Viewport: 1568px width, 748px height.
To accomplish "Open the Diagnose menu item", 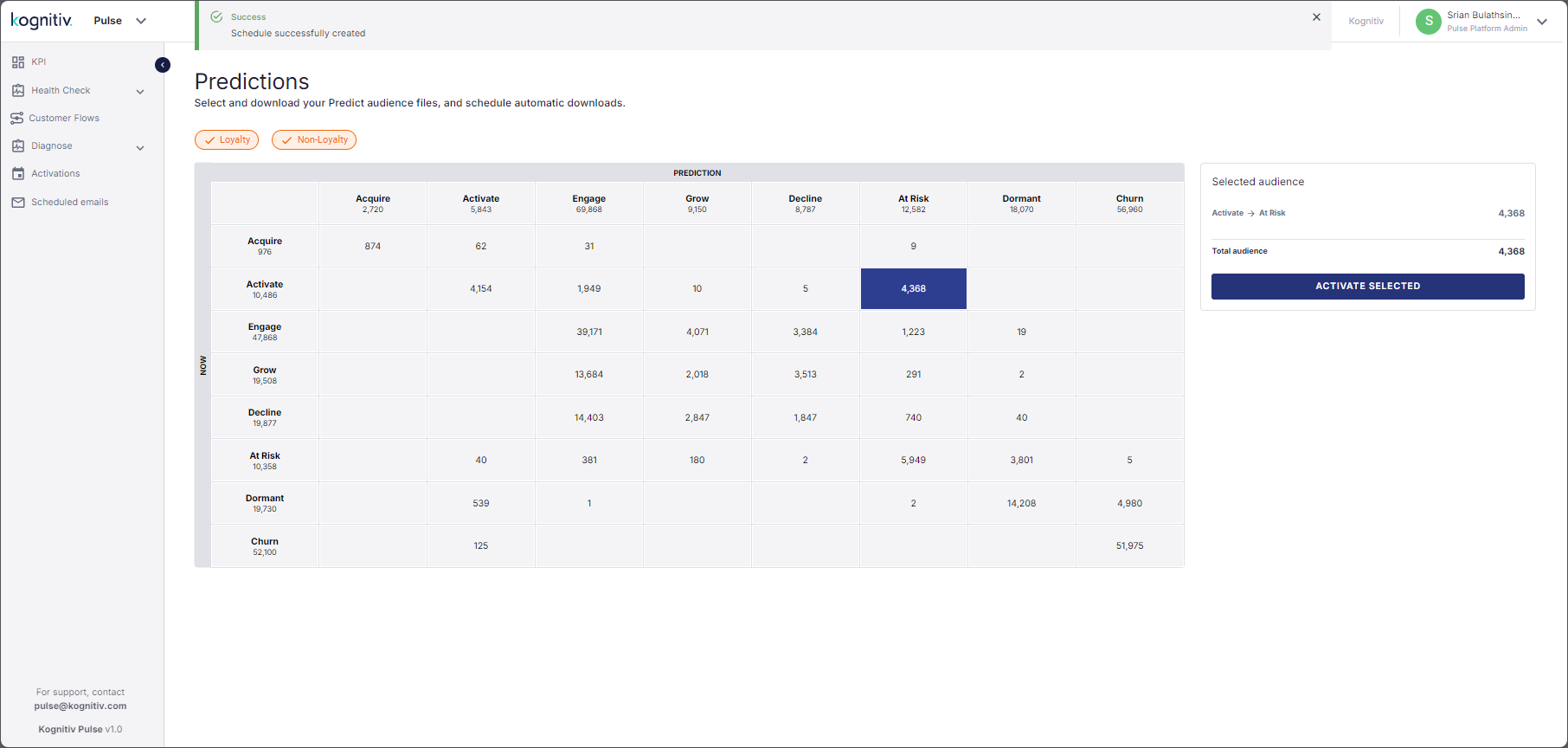I will (x=52, y=146).
